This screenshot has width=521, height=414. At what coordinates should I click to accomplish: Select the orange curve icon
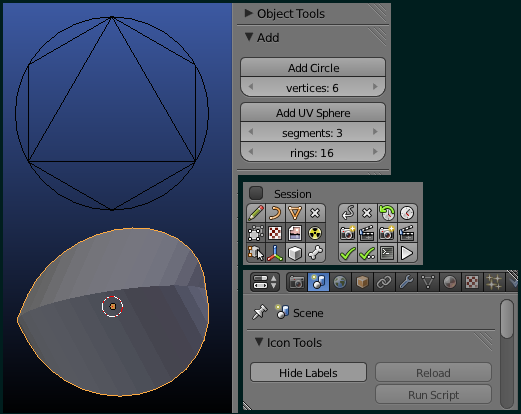point(275,213)
